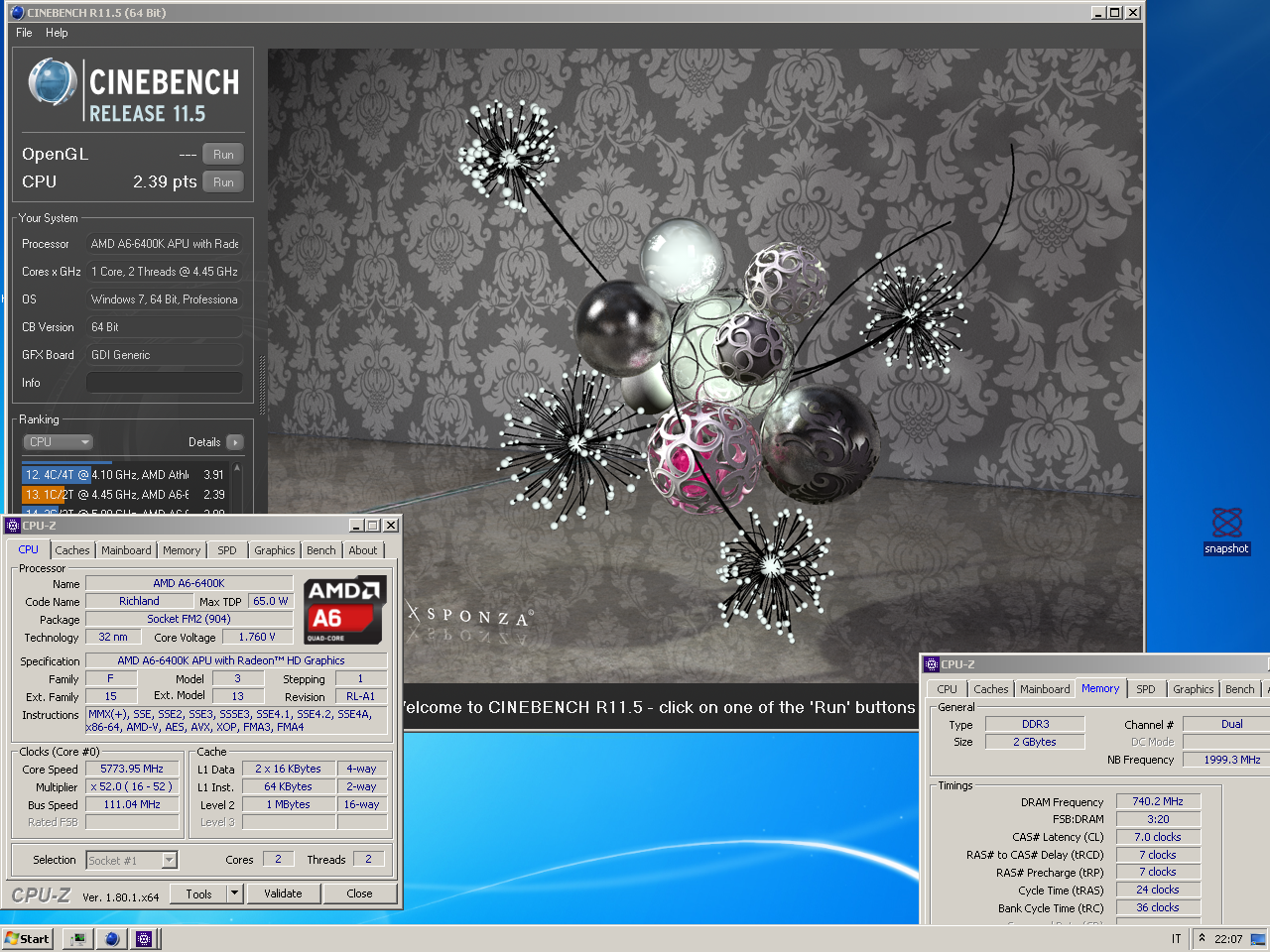Click the Cinebench globe logo in the side panel
This screenshot has height=952, width=1270.
pyautogui.click(x=53, y=82)
